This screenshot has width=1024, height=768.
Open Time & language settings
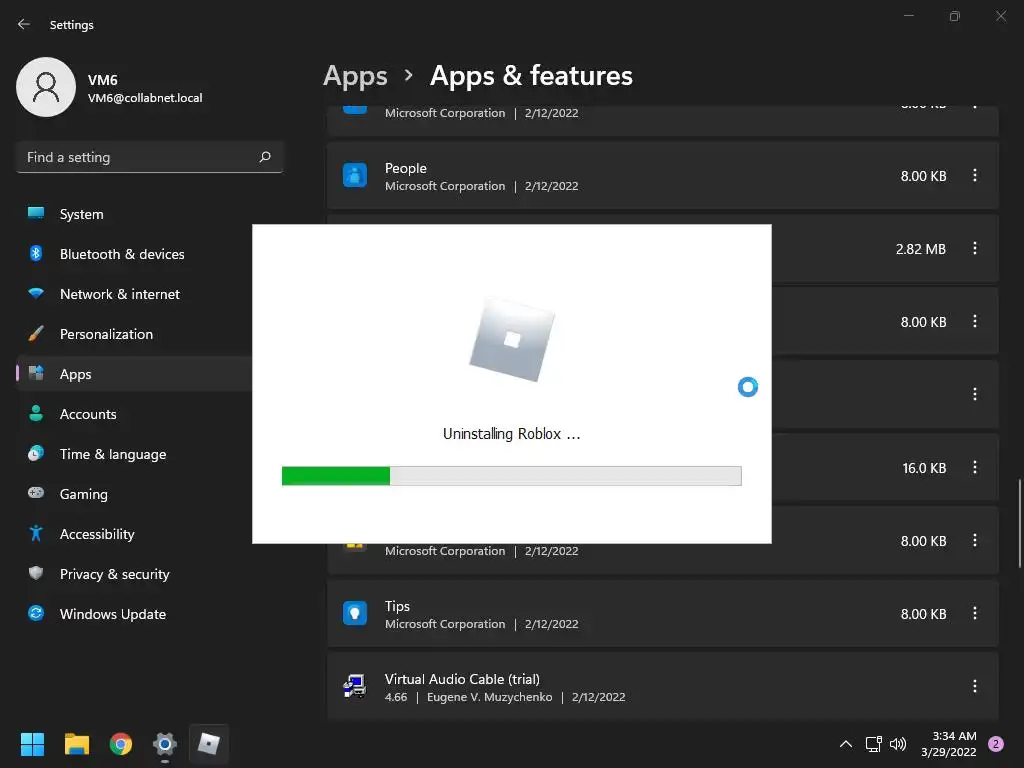134,454
